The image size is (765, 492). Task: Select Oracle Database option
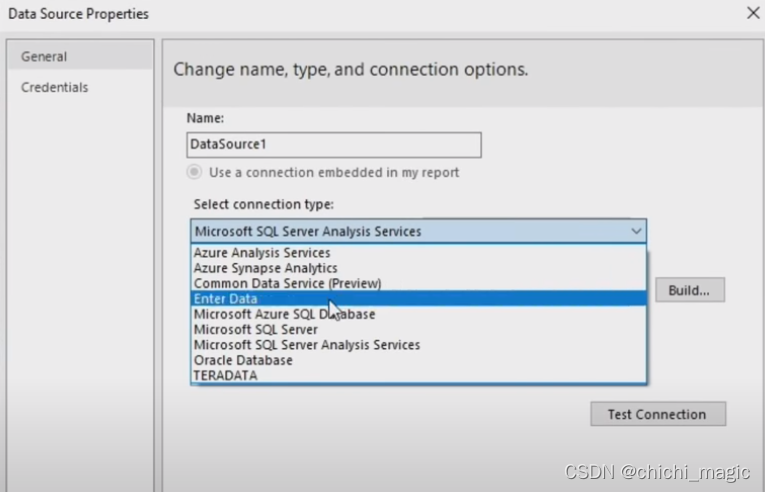[x=418, y=360]
